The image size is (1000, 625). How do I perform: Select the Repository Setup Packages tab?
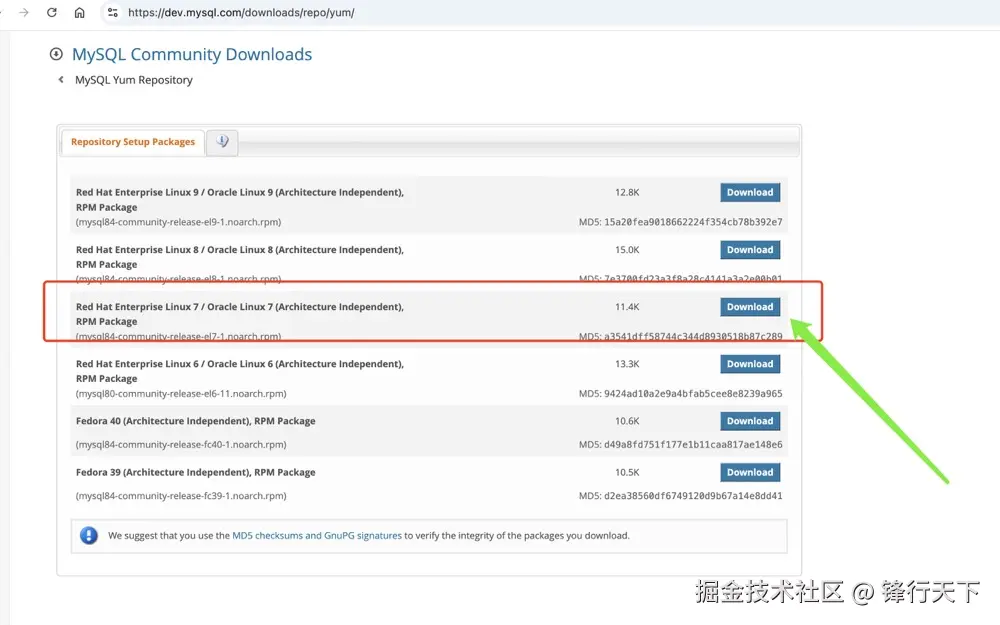coord(133,142)
